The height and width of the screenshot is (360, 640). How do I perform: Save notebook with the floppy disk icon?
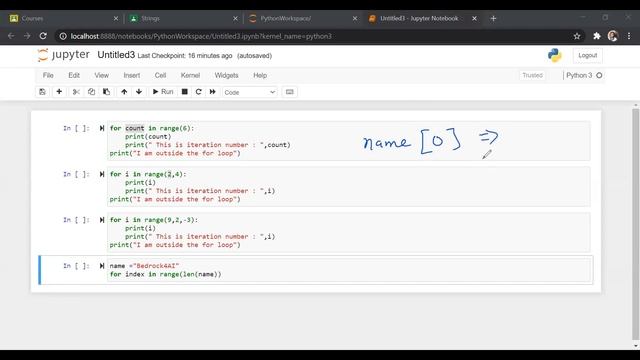(42, 92)
